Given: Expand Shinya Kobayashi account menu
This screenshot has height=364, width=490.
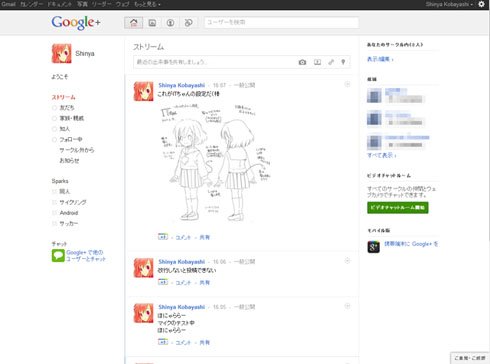Looking at the screenshot, I should 449,4.
